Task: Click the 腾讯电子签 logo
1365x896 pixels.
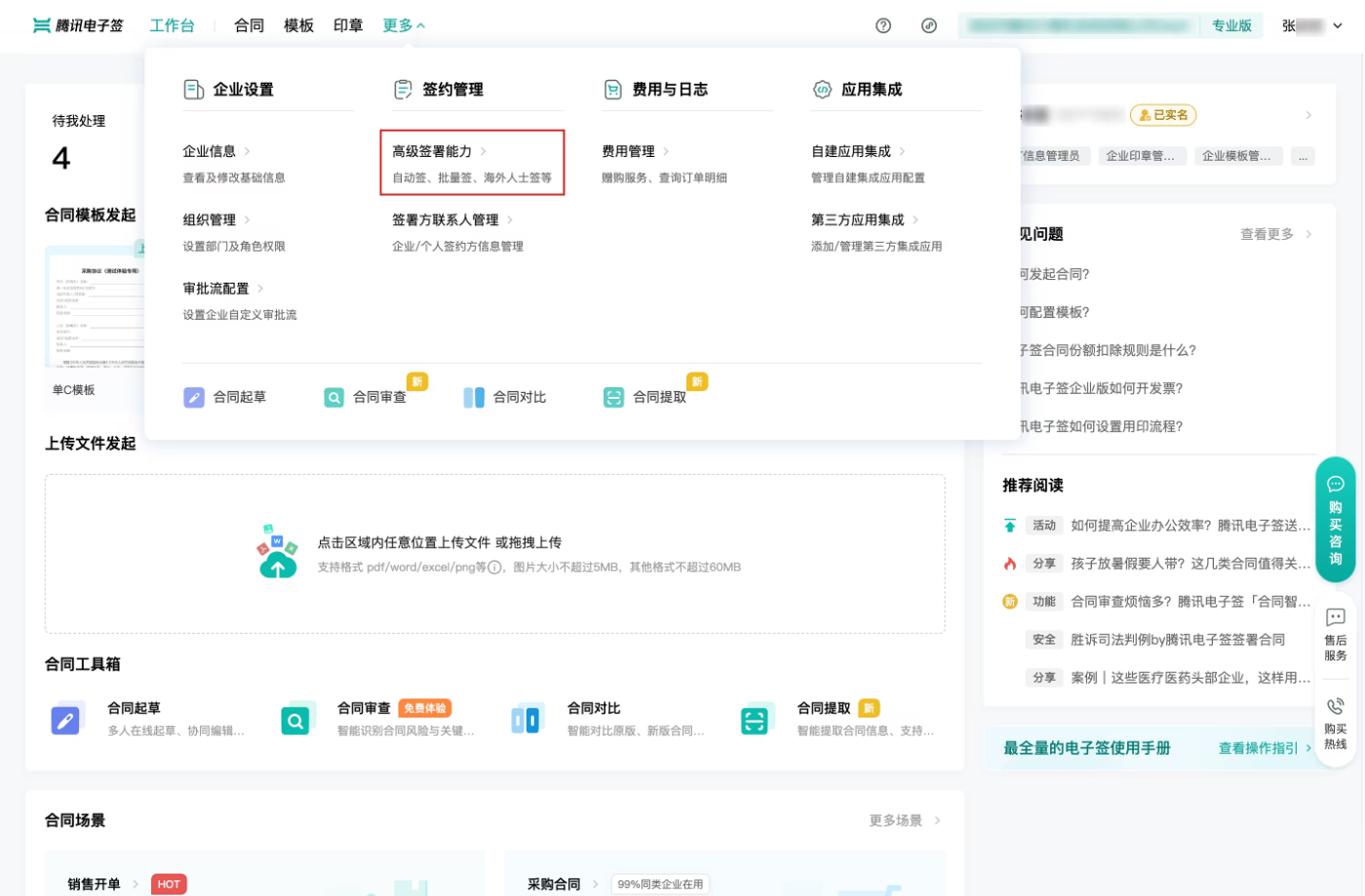Action: coord(78,25)
